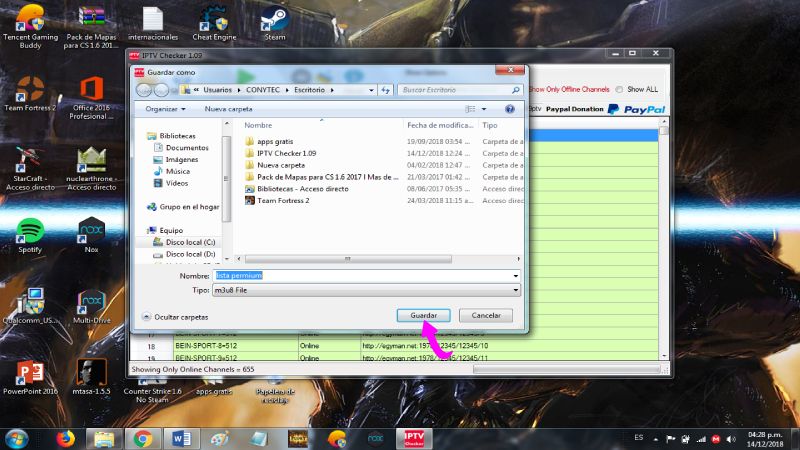Click the PayPal donation logo in IPTV Checker
This screenshot has height=450, width=800.
(x=637, y=109)
